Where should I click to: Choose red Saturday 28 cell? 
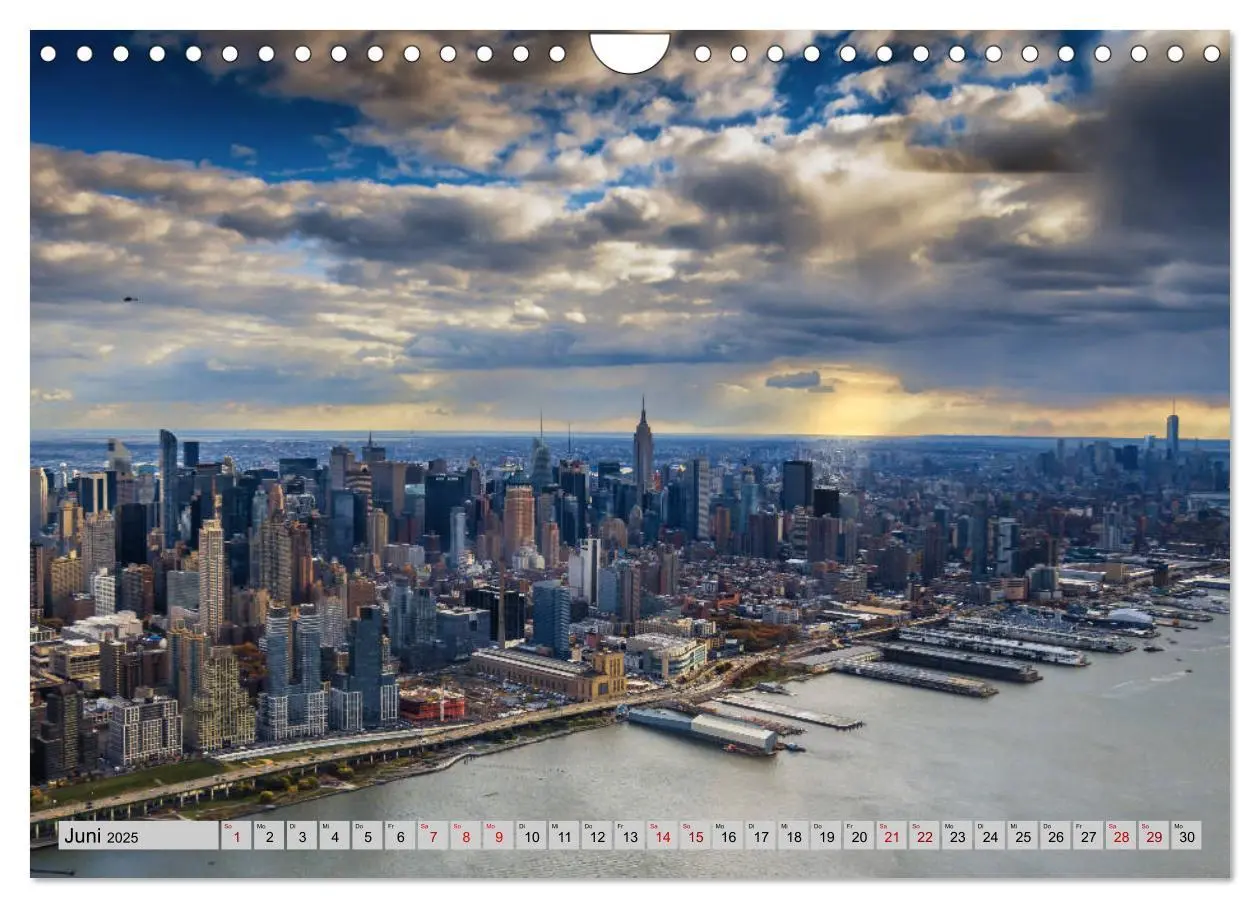pyautogui.click(x=1122, y=836)
